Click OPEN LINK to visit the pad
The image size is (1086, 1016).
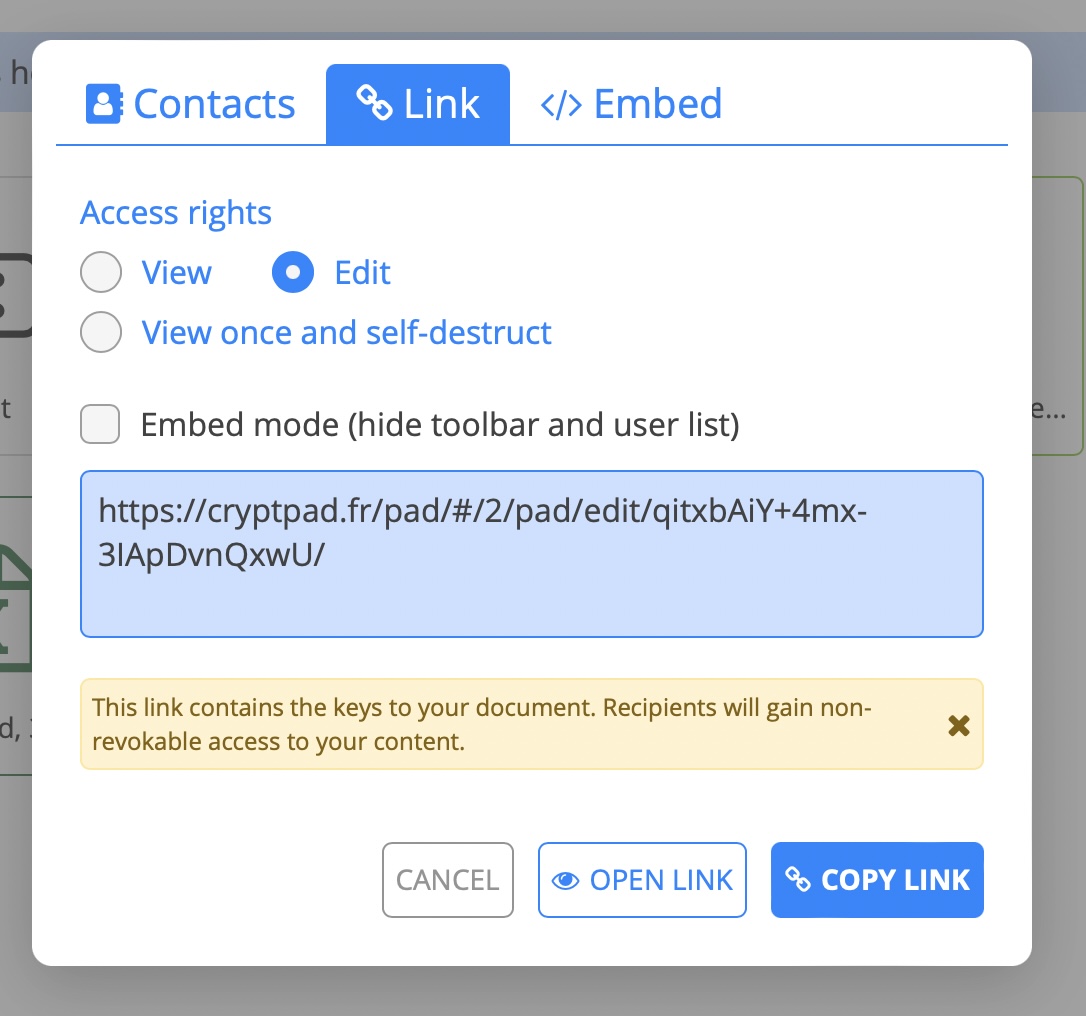(642, 880)
